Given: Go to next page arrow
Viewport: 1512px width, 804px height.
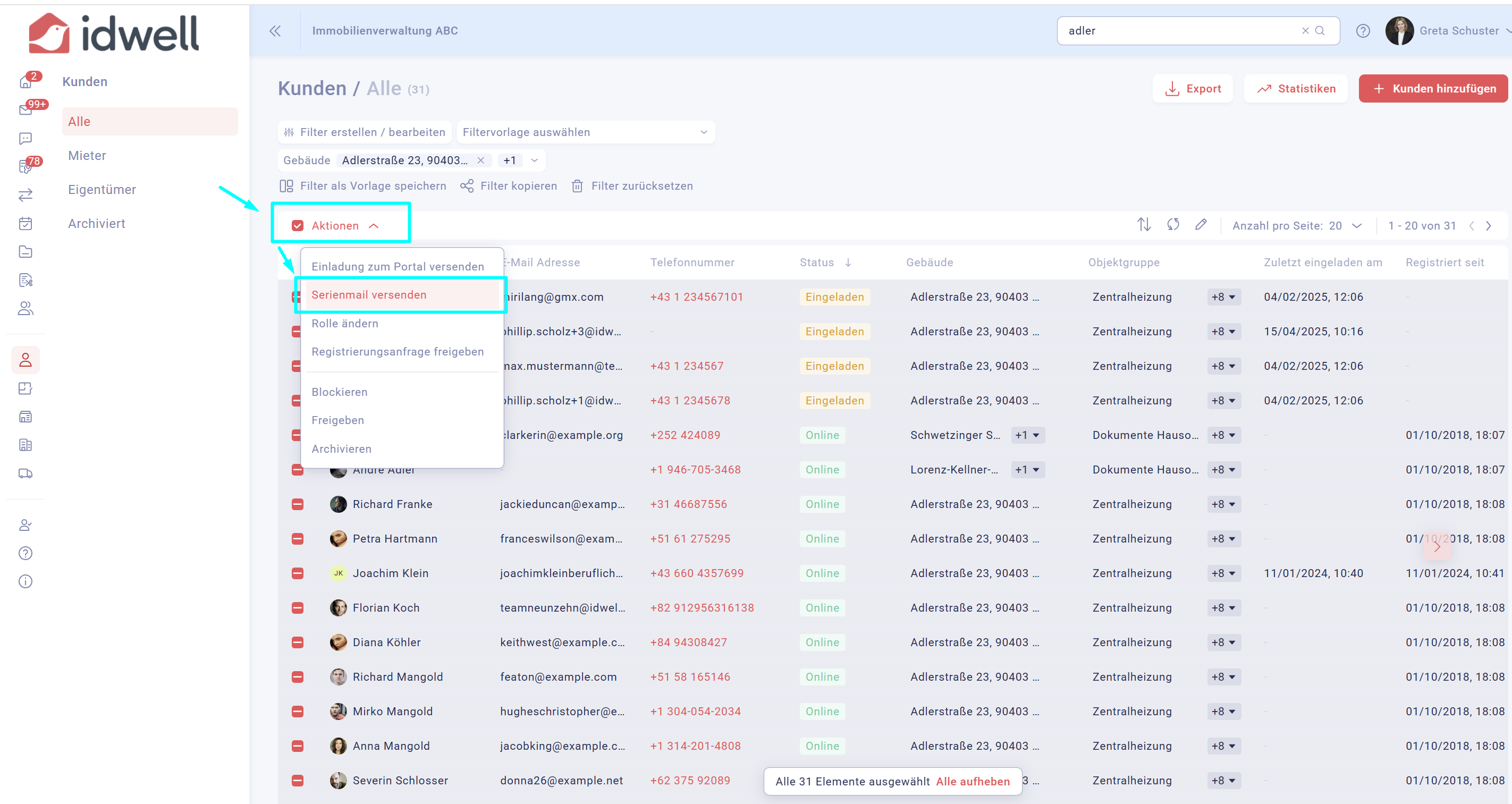Looking at the screenshot, I should pos(1489,226).
